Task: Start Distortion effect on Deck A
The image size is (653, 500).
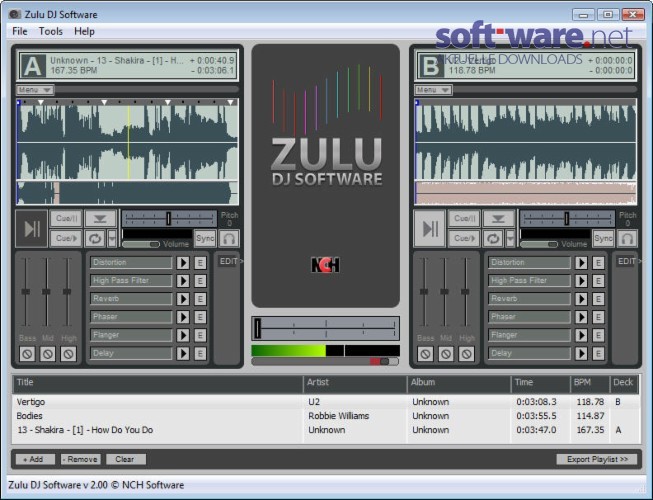Action: coord(182,263)
